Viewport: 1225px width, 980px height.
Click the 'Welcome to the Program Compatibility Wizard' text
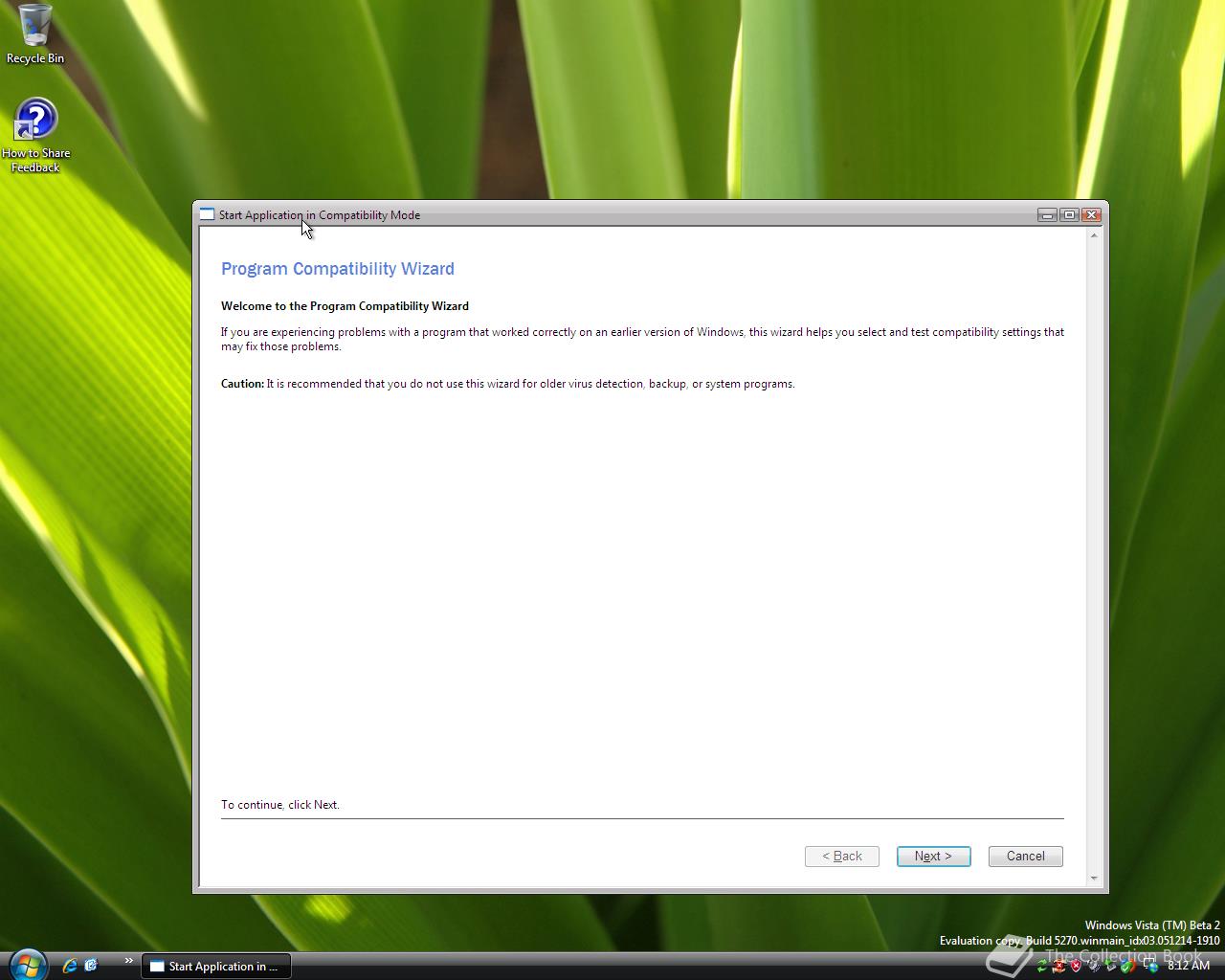pyautogui.click(x=345, y=306)
